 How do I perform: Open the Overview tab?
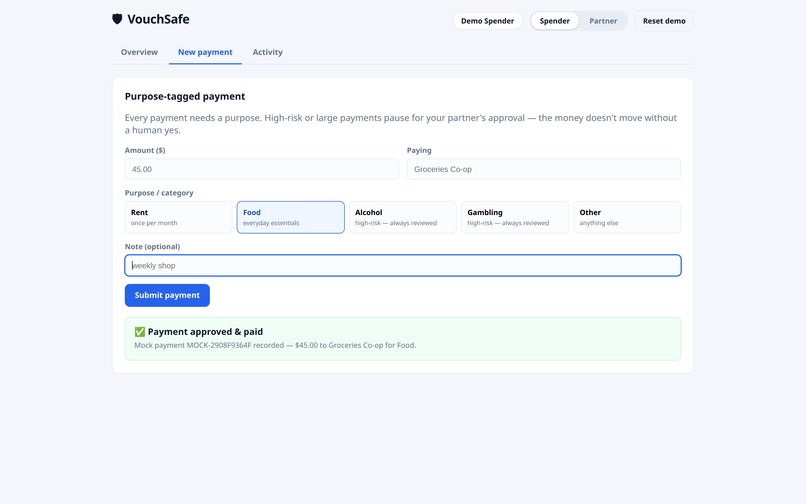(139, 52)
